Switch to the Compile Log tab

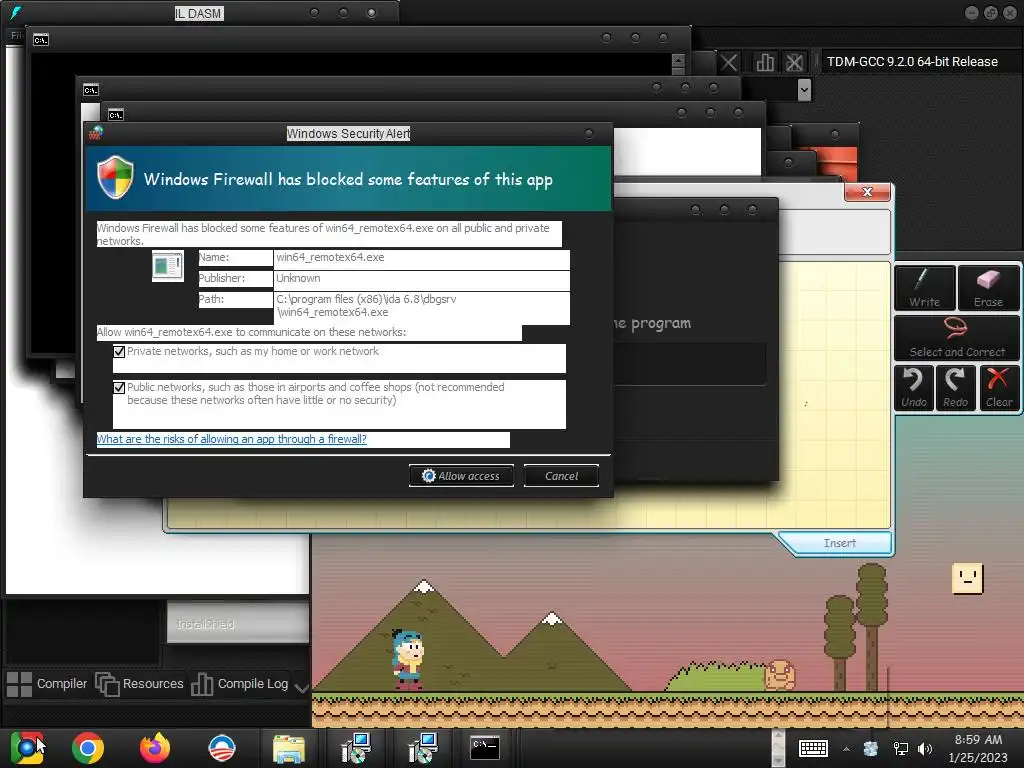(240, 684)
